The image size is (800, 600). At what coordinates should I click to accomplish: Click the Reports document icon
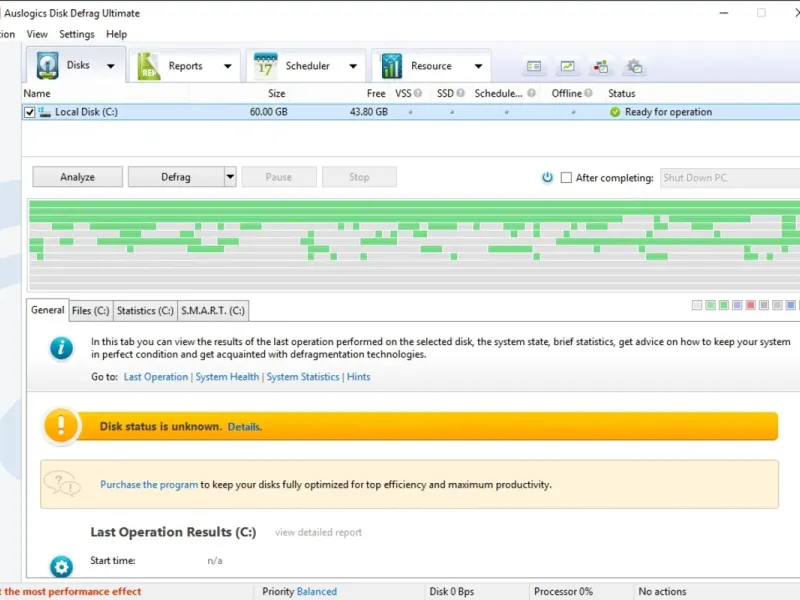coord(148,66)
